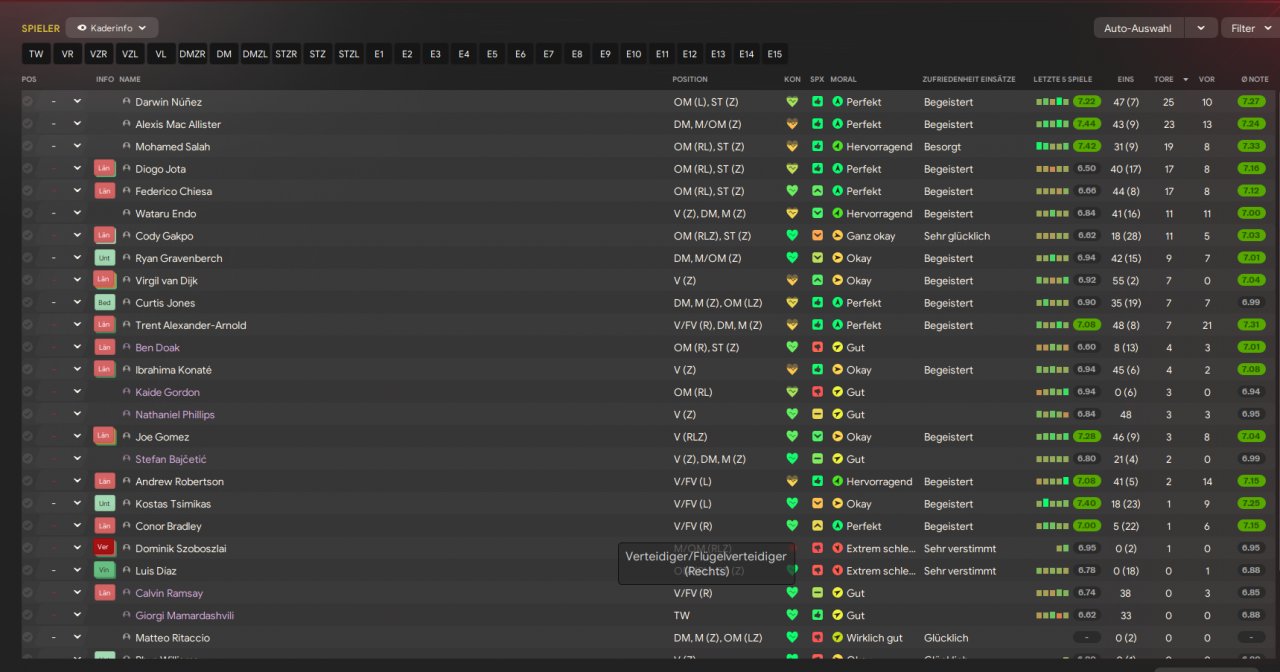The width and height of the screenshot is (1280, 672).
Task: Click the Unt badge for Kostas Tsimikas
Action: tap(105, 504)
